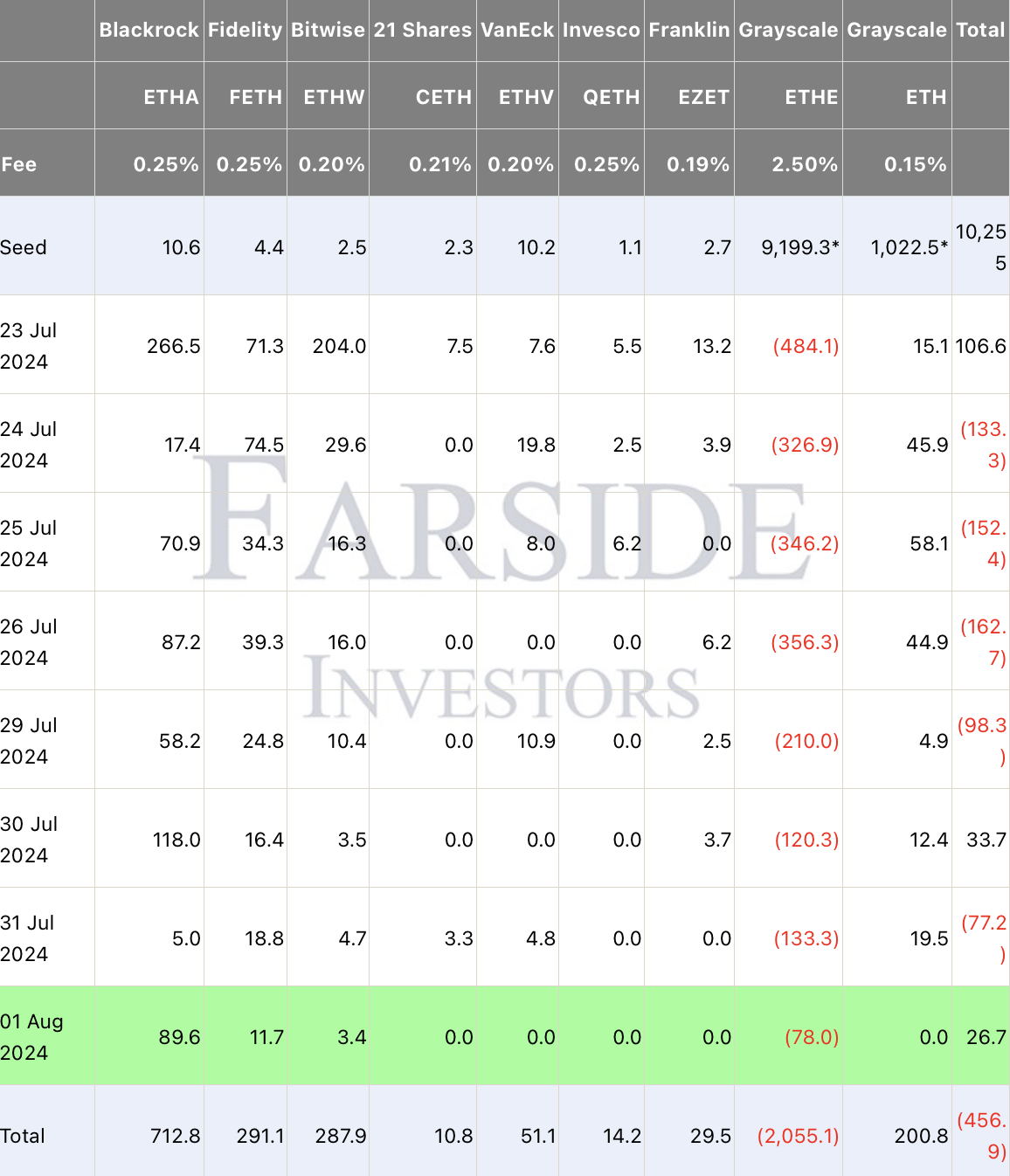
Task: Click the Total column header
Action: point(980,30)
